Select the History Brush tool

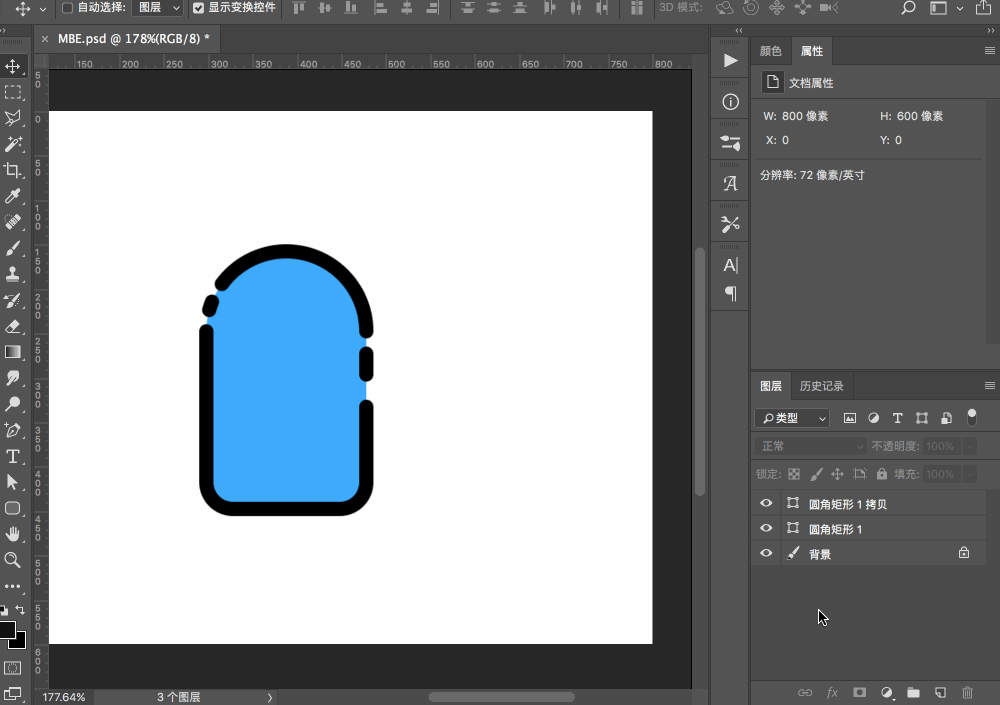tap(13, 300)
